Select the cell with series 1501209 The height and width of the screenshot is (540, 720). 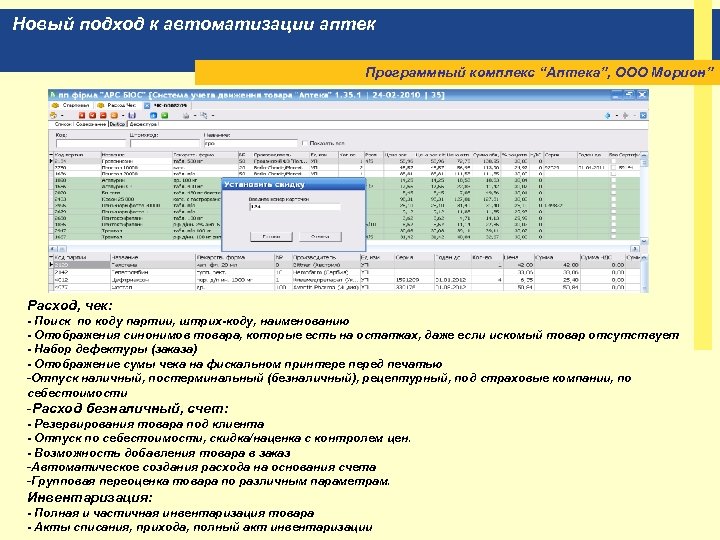(414, 280)
